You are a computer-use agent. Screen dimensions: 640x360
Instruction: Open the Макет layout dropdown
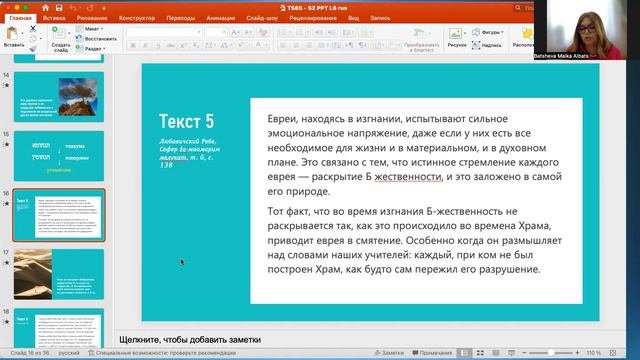point(90,29)
